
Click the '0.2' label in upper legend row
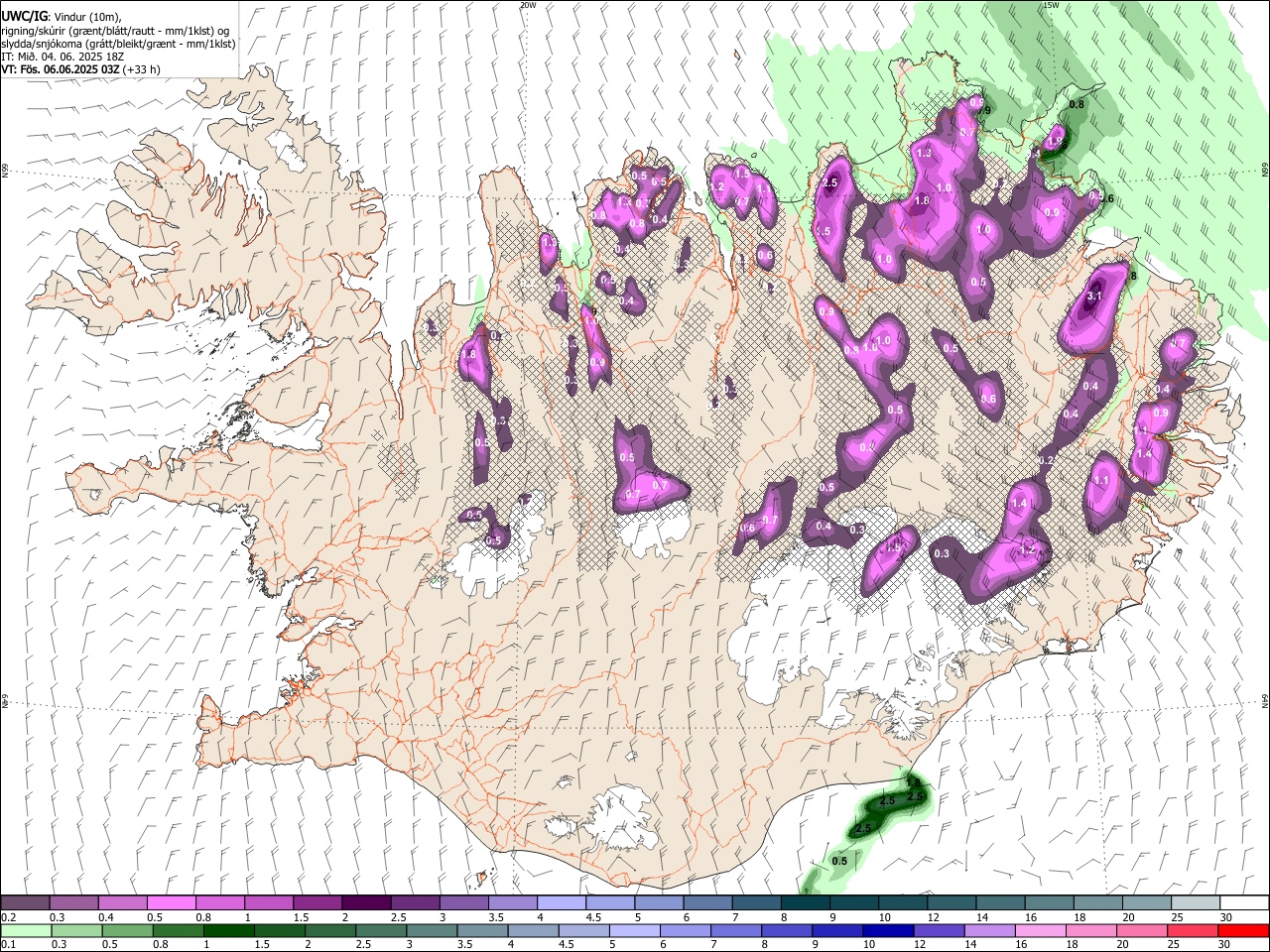coord(7,917)
